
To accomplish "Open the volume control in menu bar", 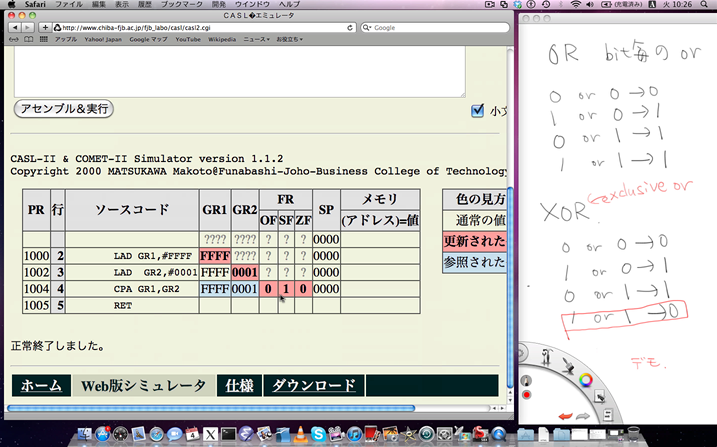I will [590, 4].
